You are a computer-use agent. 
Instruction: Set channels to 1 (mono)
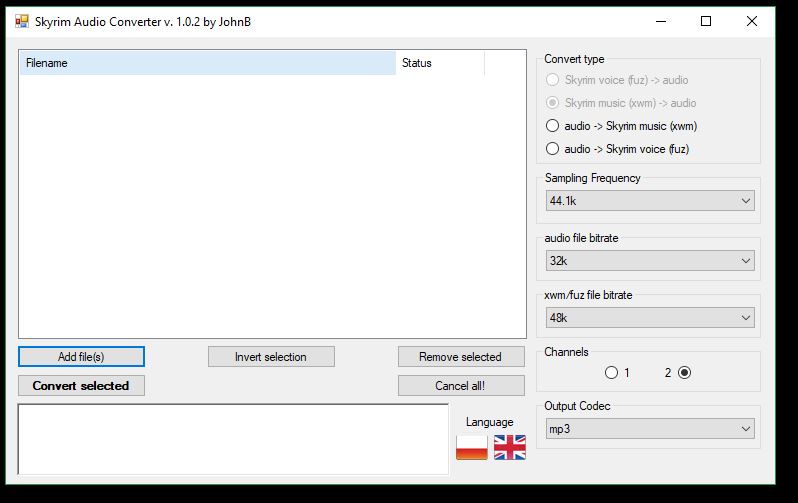(611, 373)
